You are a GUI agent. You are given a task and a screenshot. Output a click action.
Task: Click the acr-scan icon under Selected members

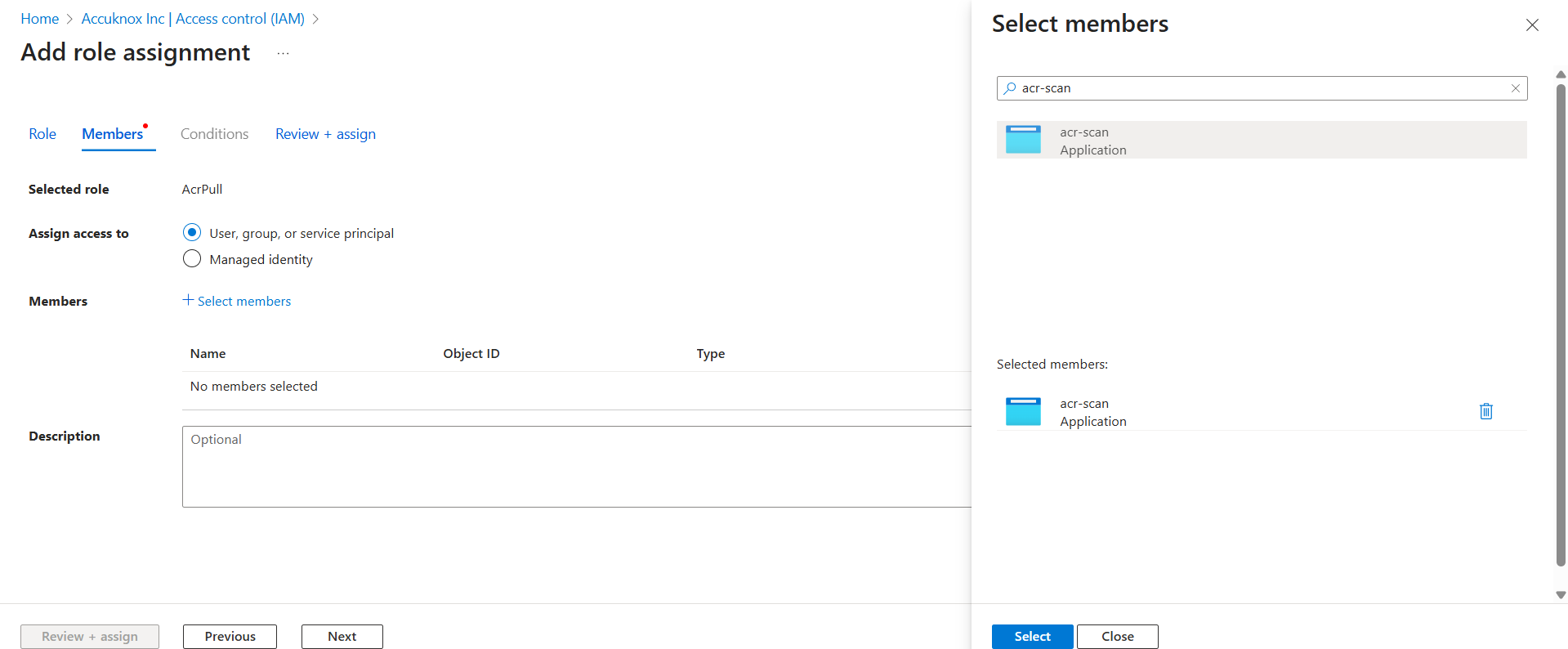(1023, 411)
